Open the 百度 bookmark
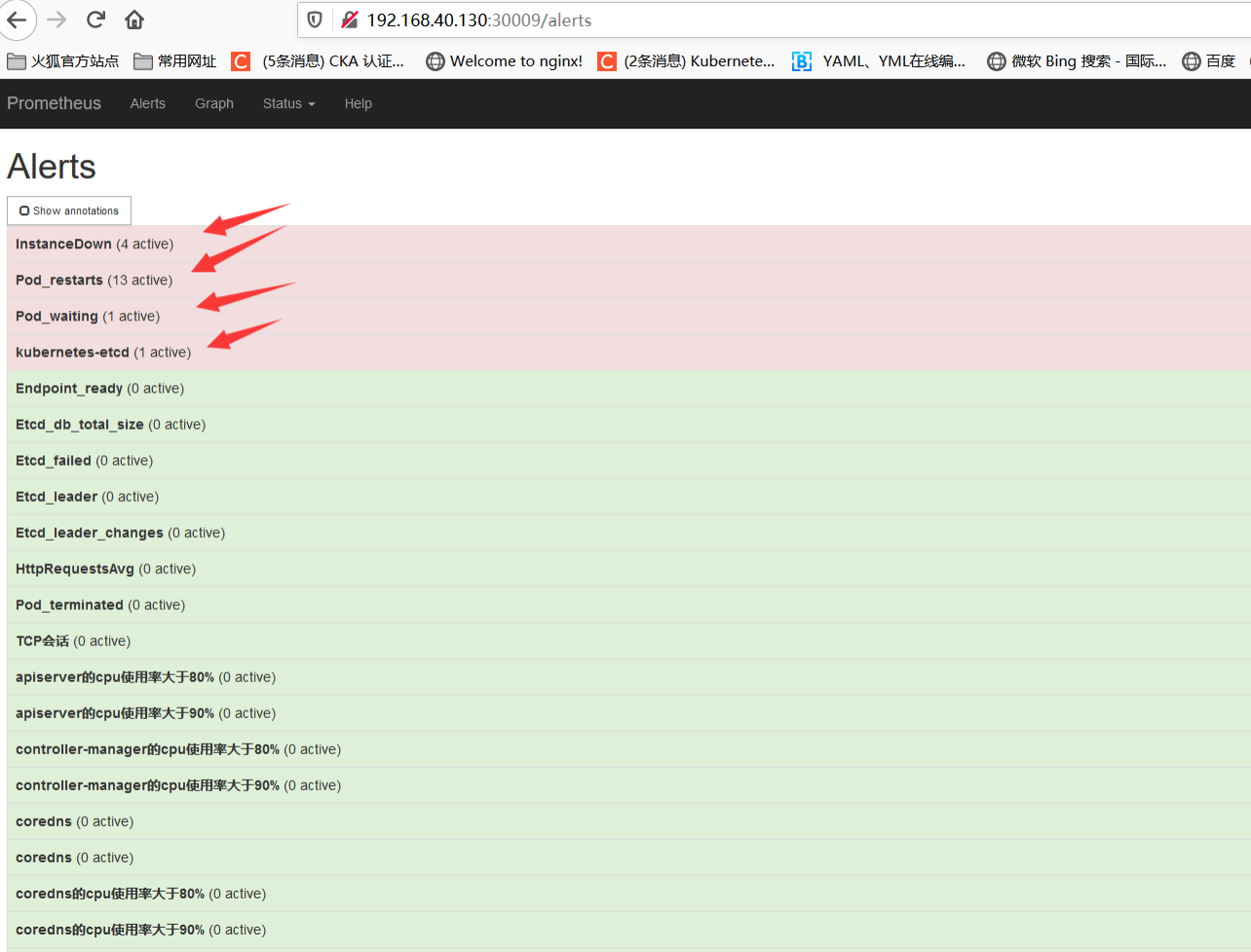This screenshot has width=1251, height=952. (x=1209, y=61)
